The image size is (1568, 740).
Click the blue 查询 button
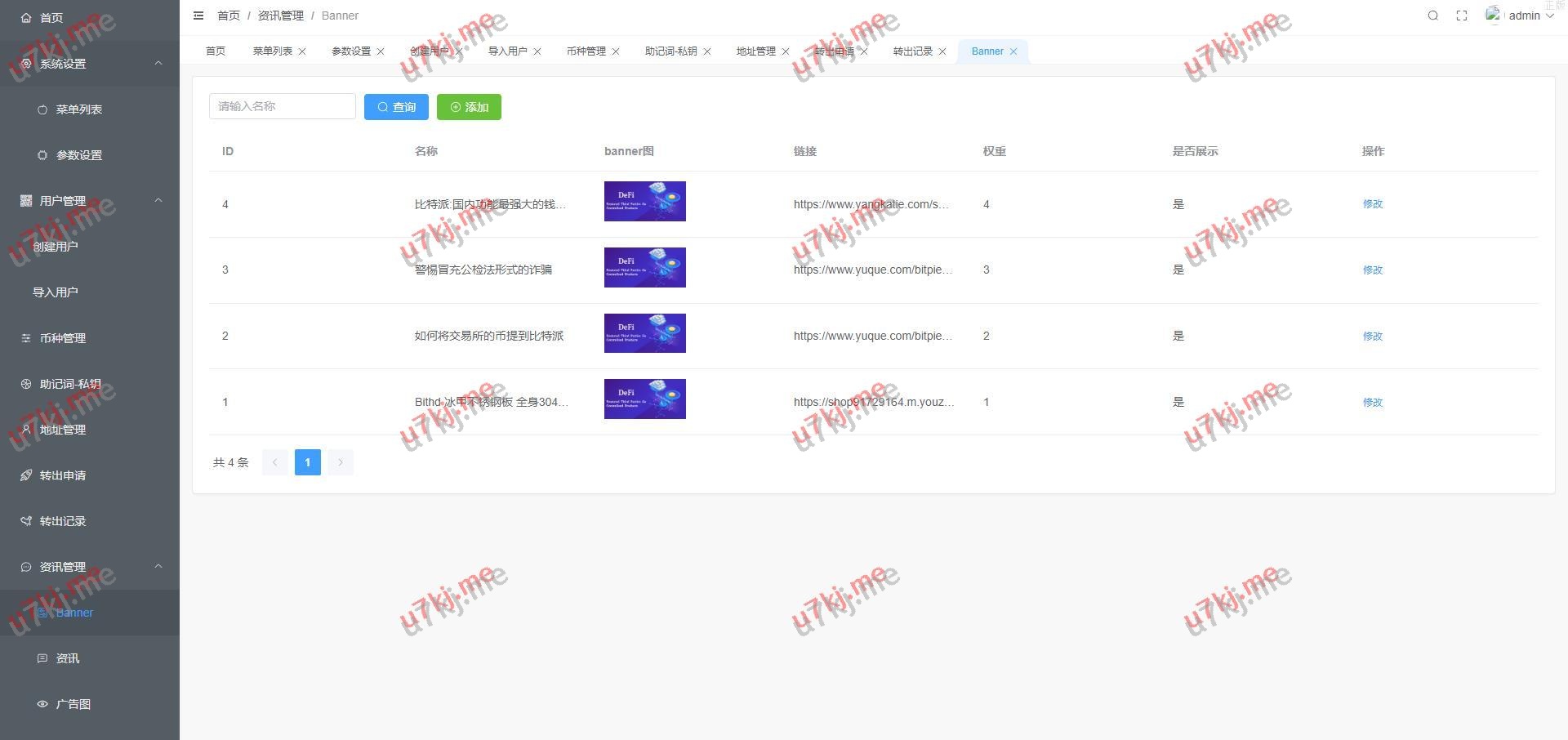(x=396, y=107)
